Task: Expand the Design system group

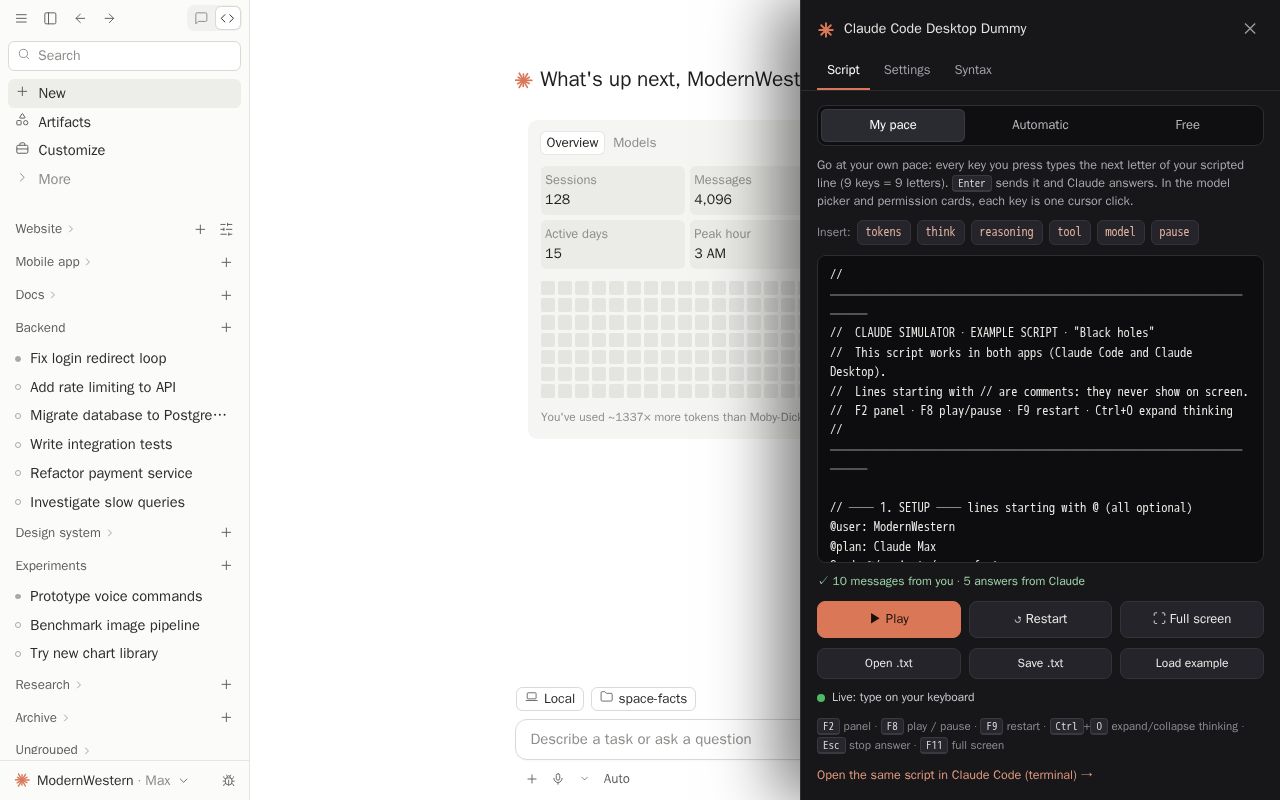Action: 64,533
